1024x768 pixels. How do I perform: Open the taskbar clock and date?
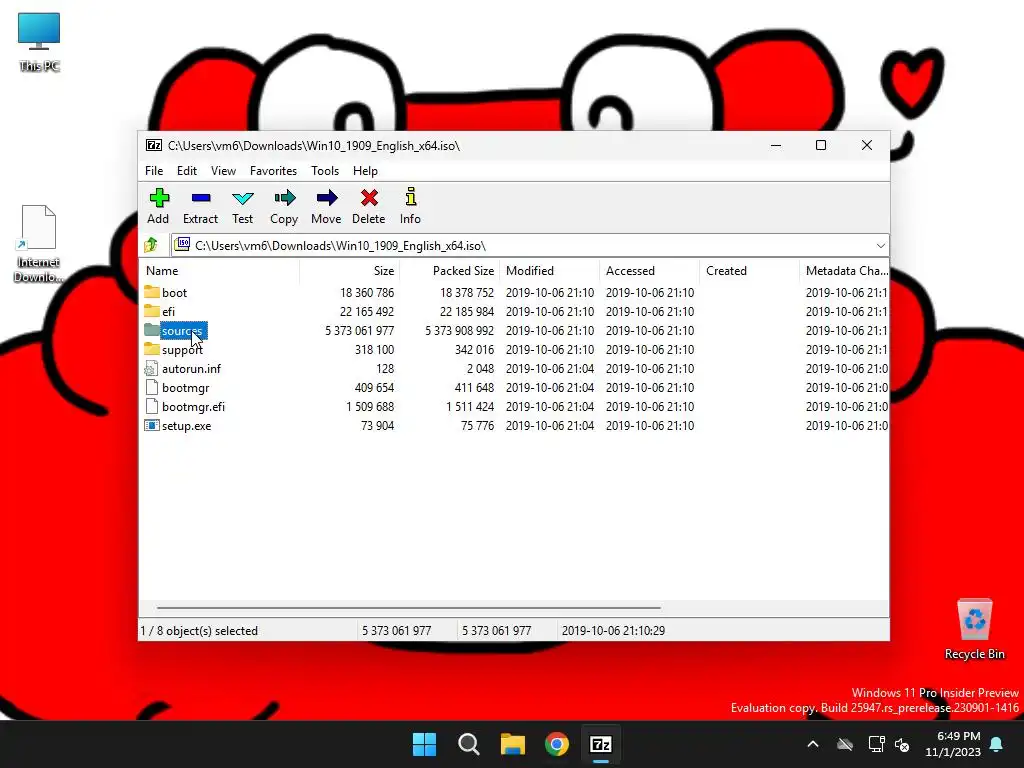pos(953,744)
